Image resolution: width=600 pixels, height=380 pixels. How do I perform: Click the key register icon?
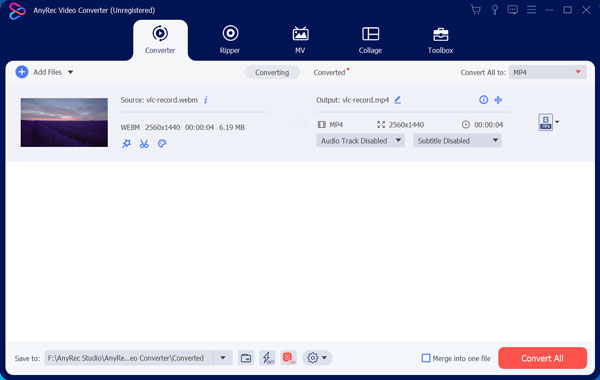(x=495, y=10)
